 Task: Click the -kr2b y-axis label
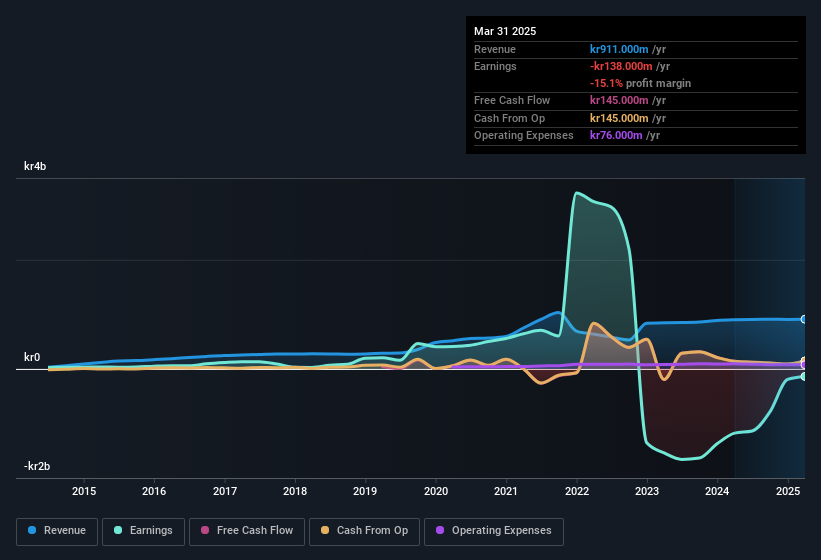37,466
